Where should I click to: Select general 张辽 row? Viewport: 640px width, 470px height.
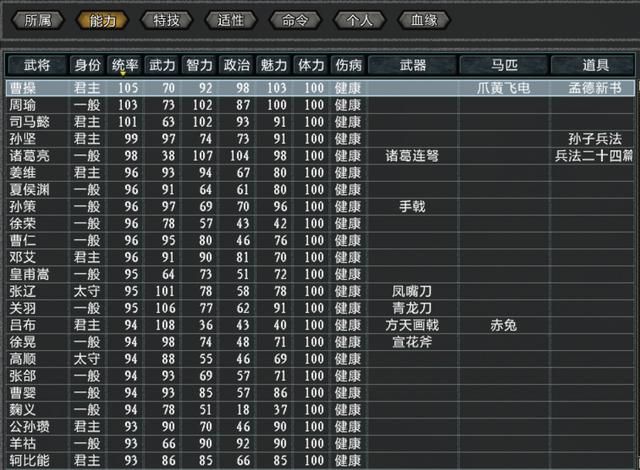(x=320, y=291)
